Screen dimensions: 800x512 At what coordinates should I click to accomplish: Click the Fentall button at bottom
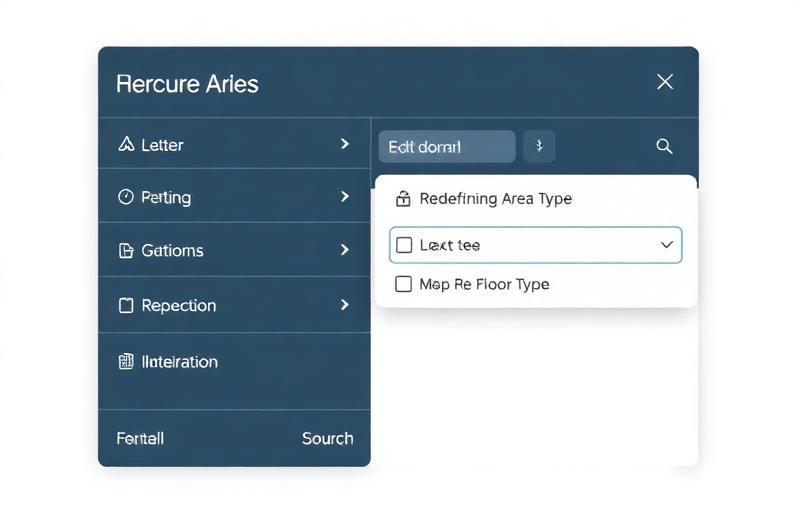(x=140, y=438)
